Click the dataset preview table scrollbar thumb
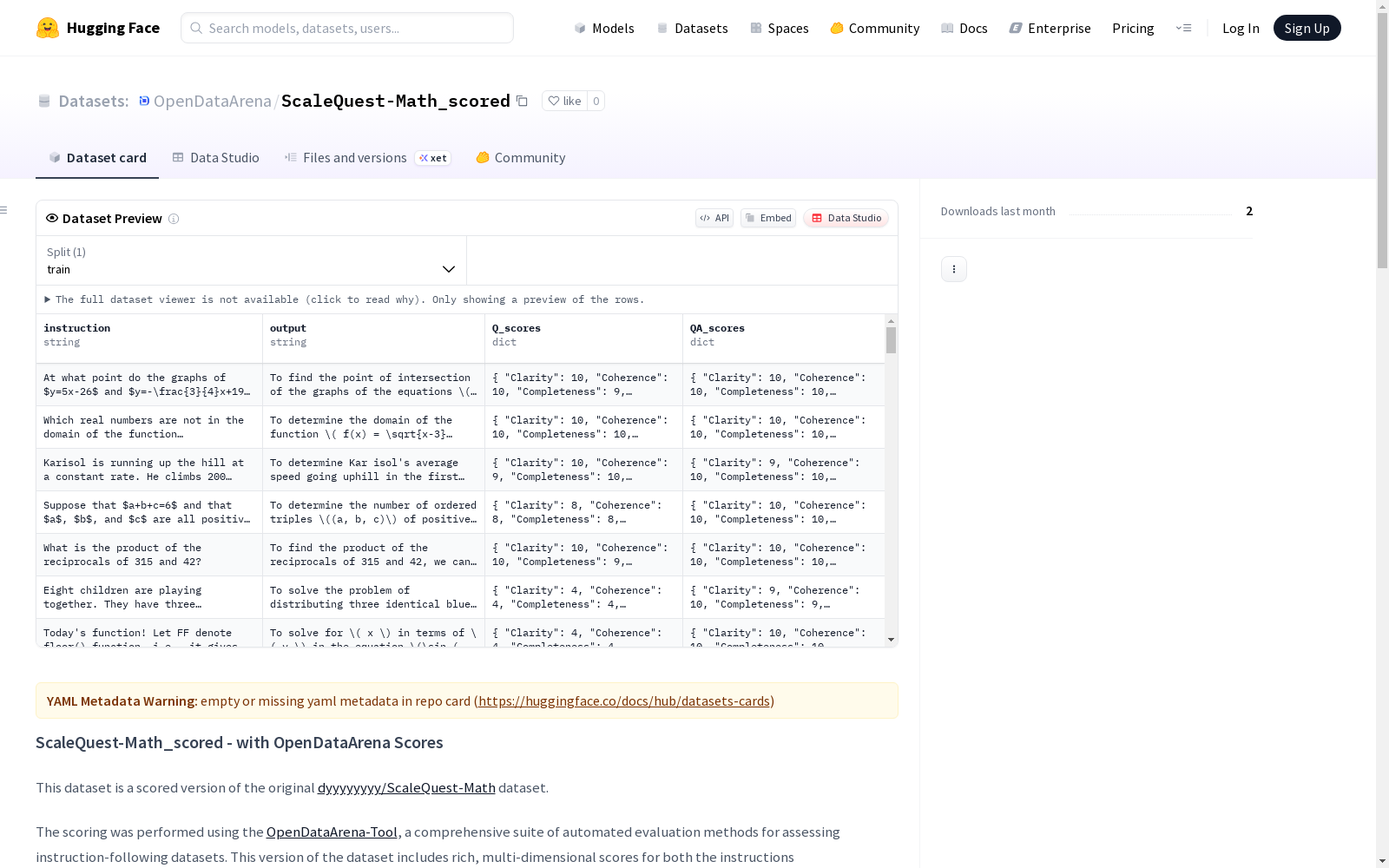The width and height of the screenshot is (1389, 868). pos(891,340)
